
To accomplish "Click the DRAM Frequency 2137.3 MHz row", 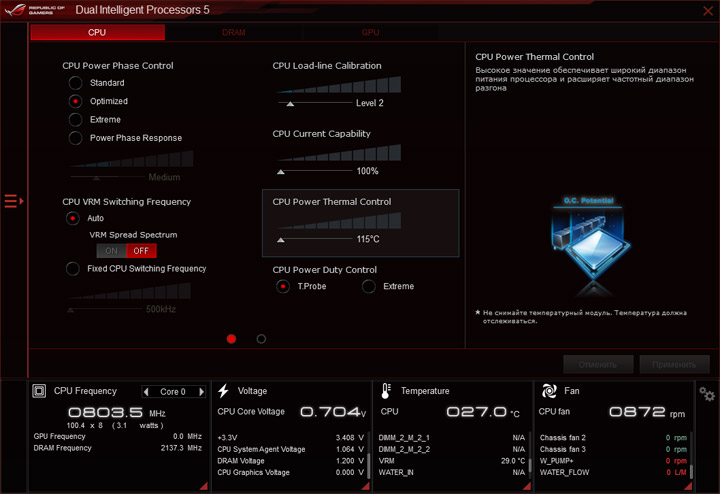I will pyautogui.click(x=118, y=448).
